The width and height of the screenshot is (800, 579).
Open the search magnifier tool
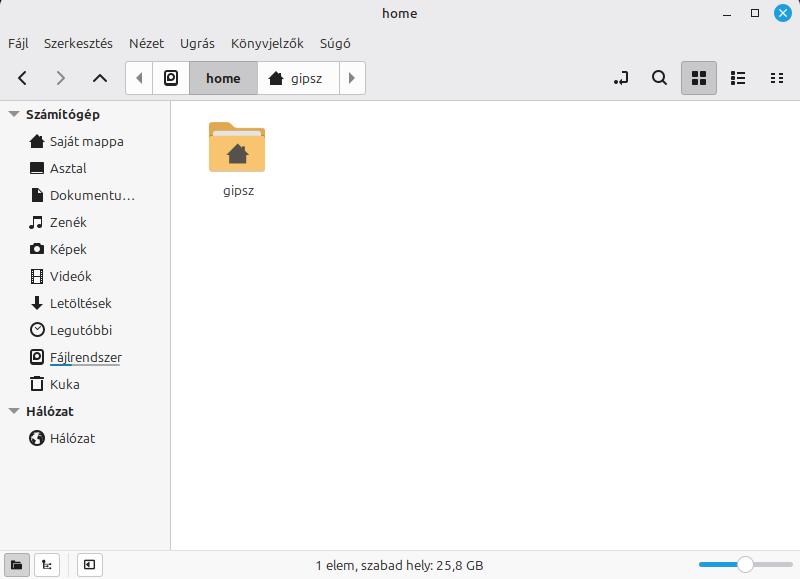pos(659,78)
